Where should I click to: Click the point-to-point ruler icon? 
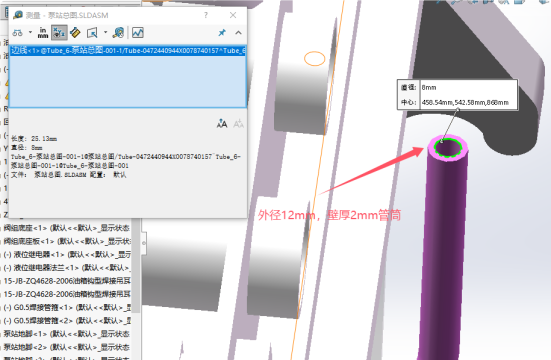(75, 33)
